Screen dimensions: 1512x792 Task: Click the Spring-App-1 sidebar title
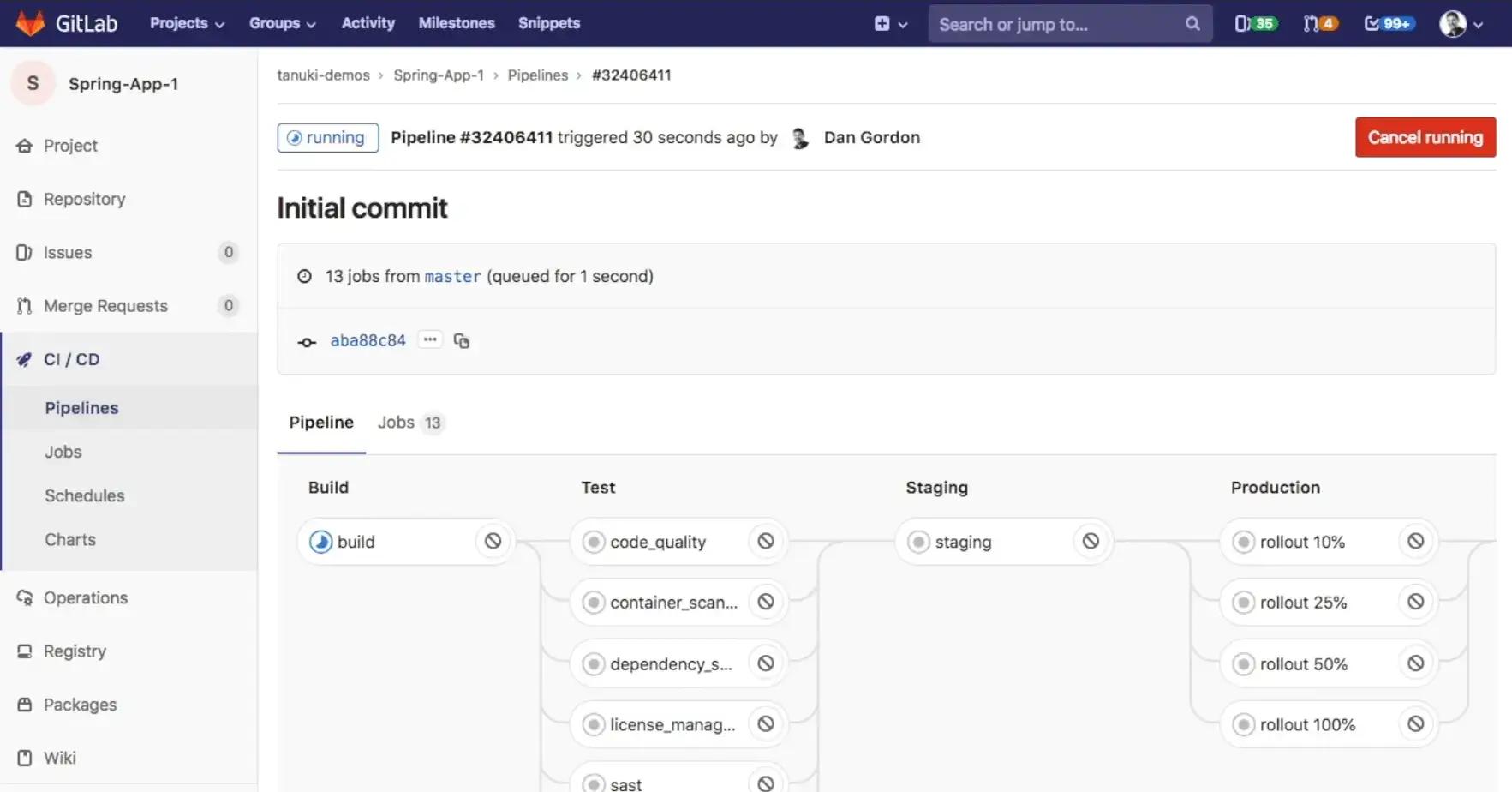pyautogui.click(x=123, y=84)
